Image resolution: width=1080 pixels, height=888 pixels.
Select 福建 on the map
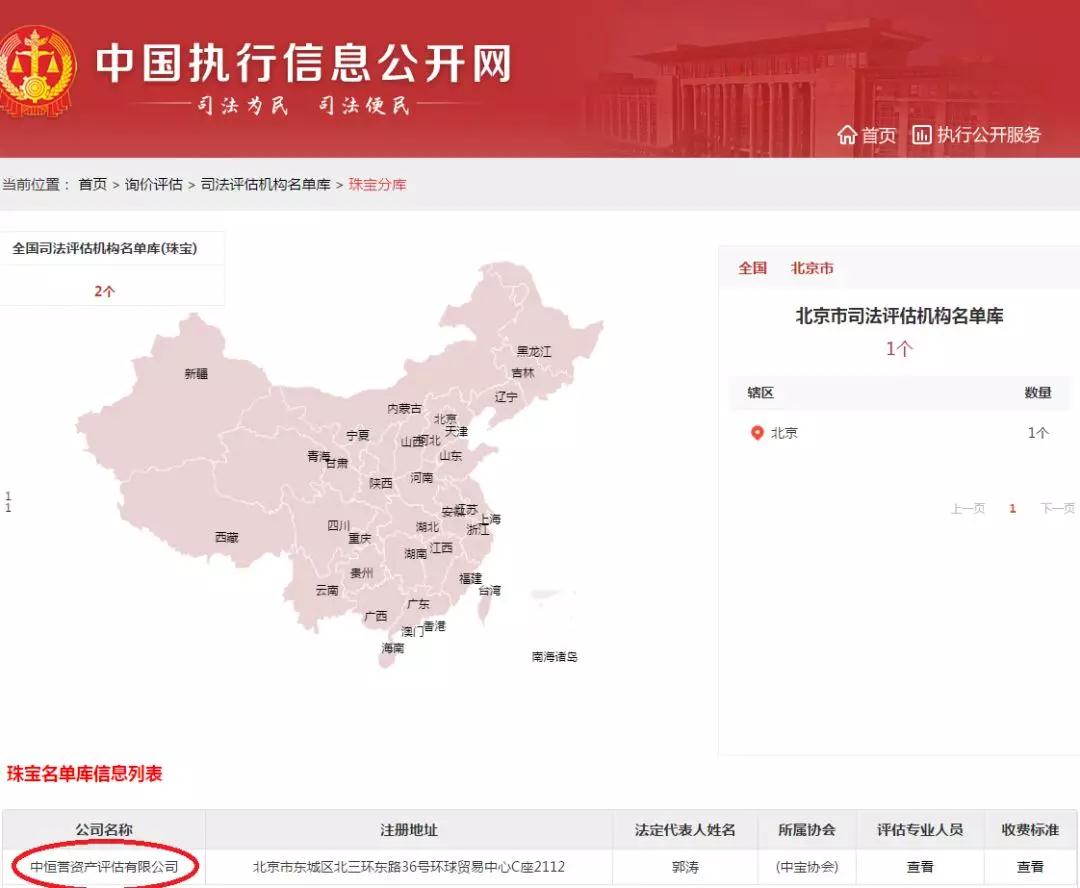470,579
